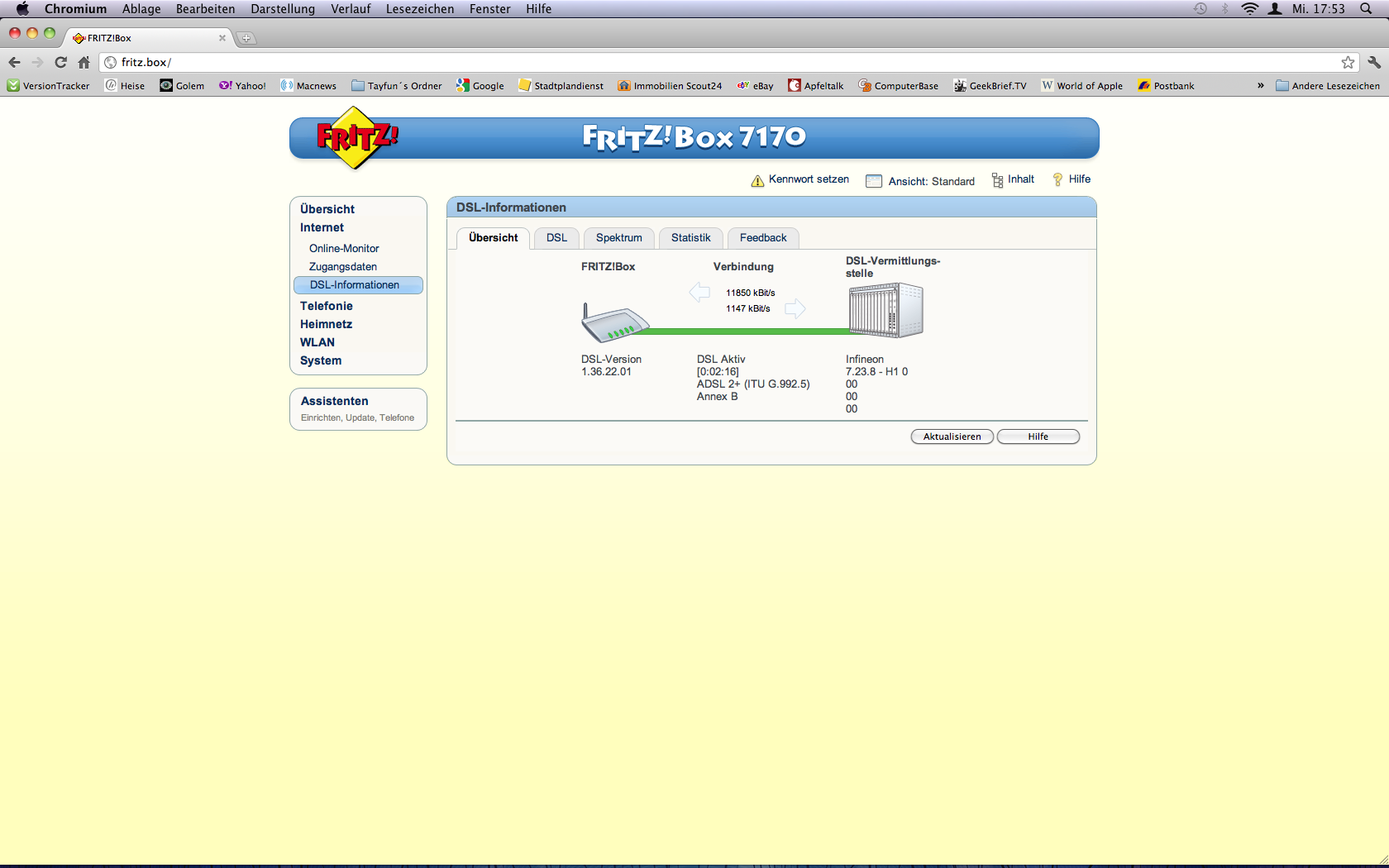1389x868 pixels.
Task: Open the eBay bookmark
Action: 756,86
